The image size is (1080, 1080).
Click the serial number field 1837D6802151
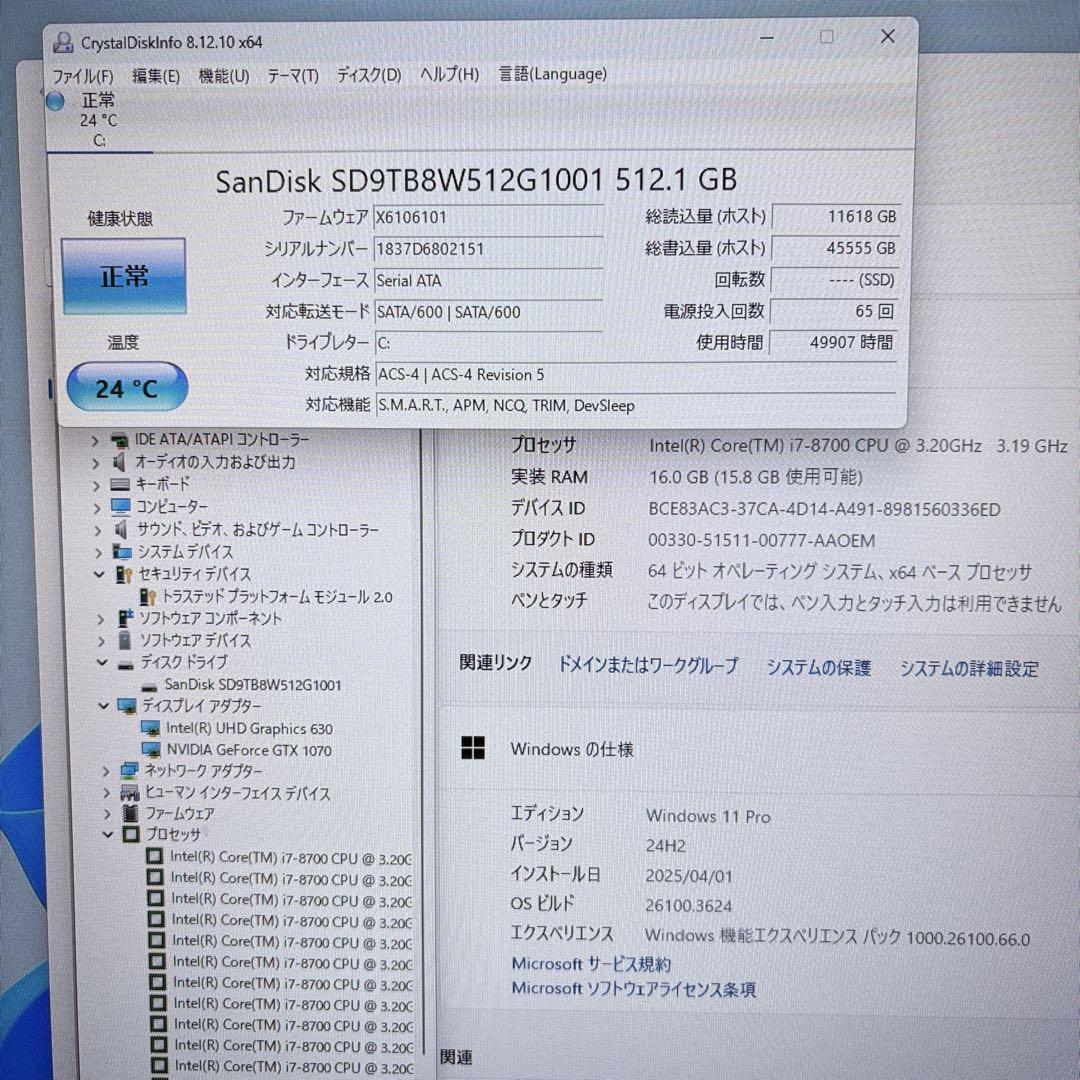pyautogui.click(x=488, y=249)
